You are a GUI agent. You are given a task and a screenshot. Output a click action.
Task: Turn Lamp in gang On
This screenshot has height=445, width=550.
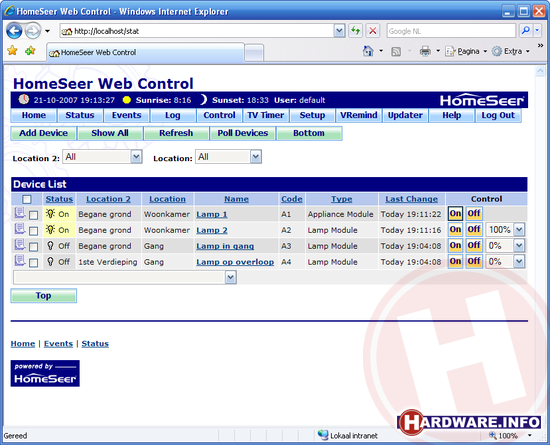pos(455,245)
